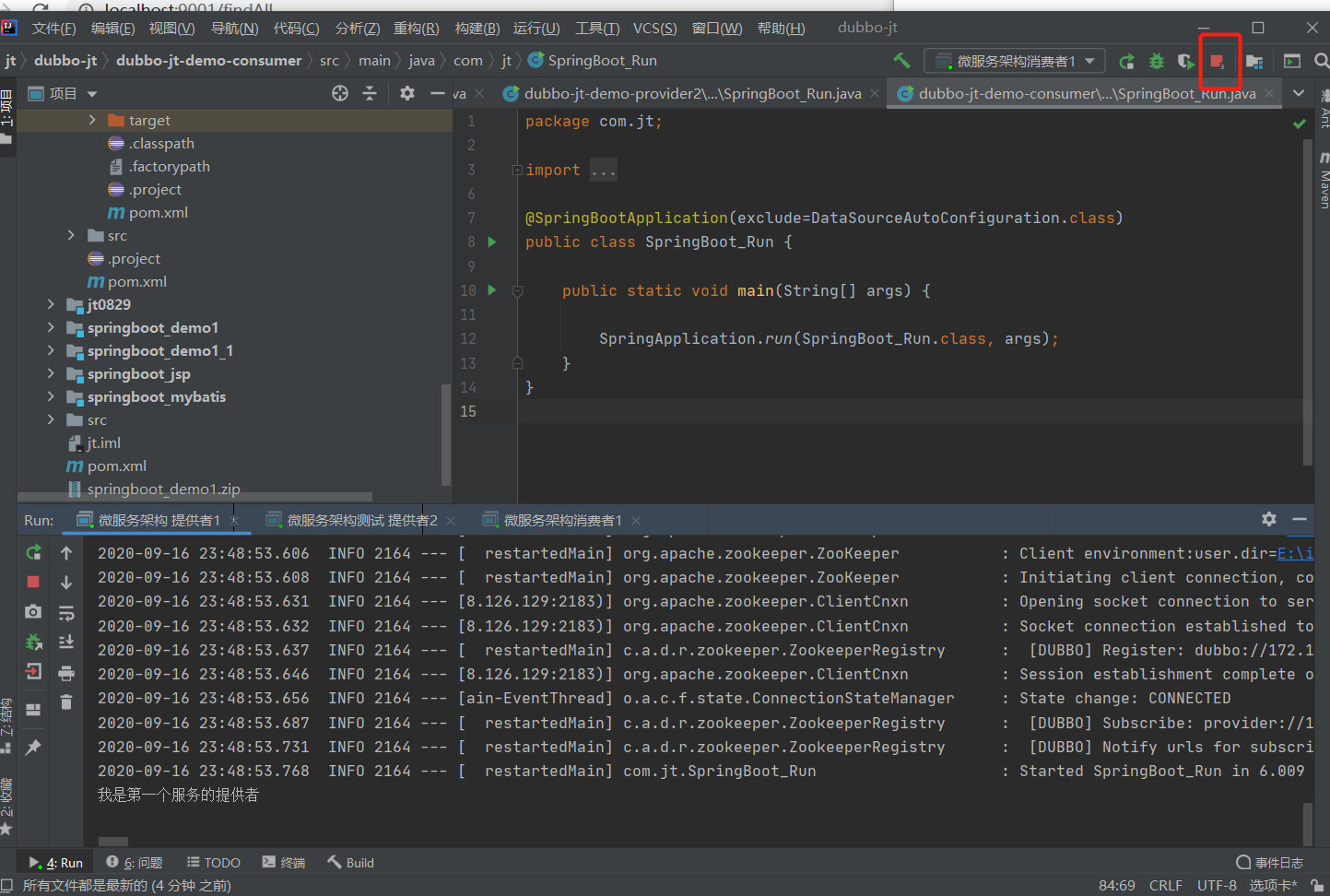Open 事件日志 event log
Viewport: 1330px width, 896px height.
[1270, 863]
